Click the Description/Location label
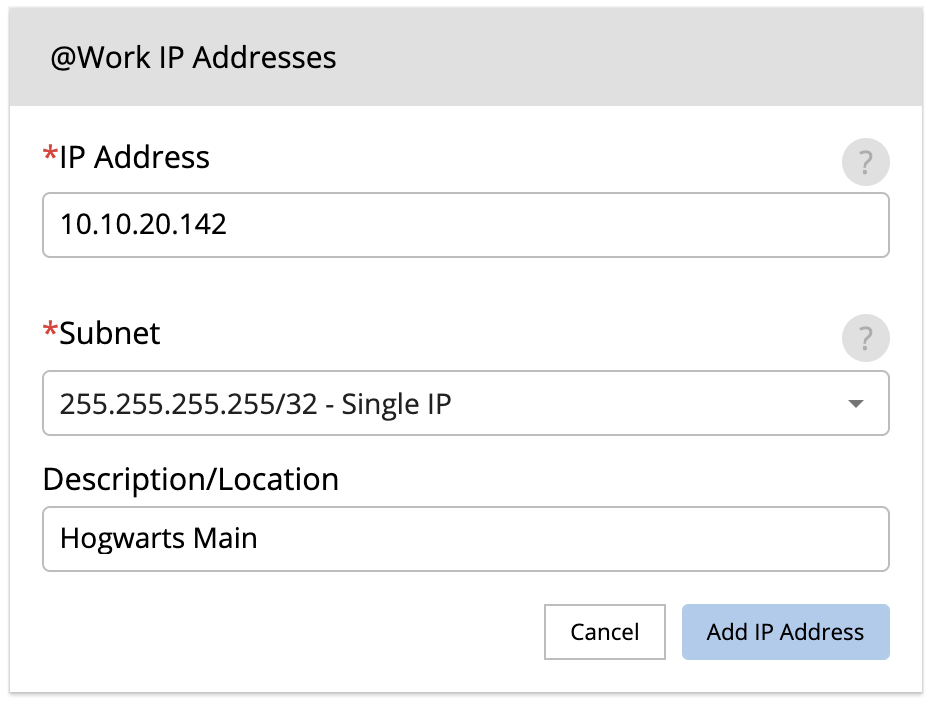The height and width of the screenshot is (704, 932). coord(191,480)
